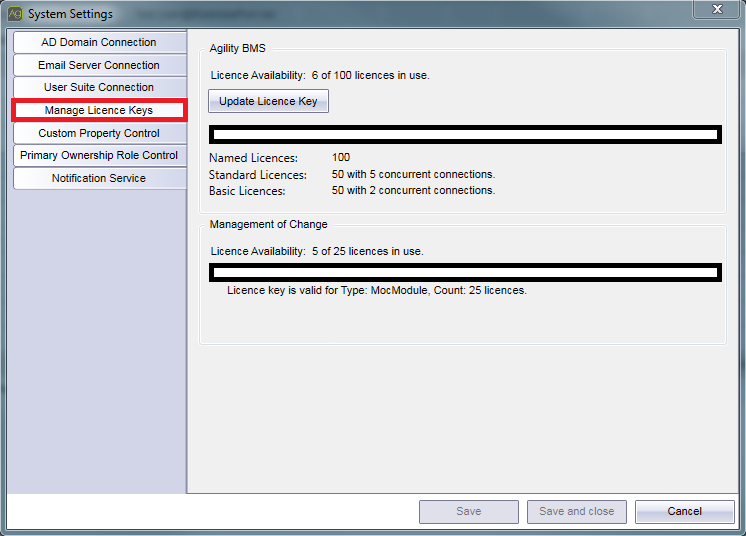Click the Agility app icon in title bar
This screenshot has height=536, width=746.
coord(15,14)
